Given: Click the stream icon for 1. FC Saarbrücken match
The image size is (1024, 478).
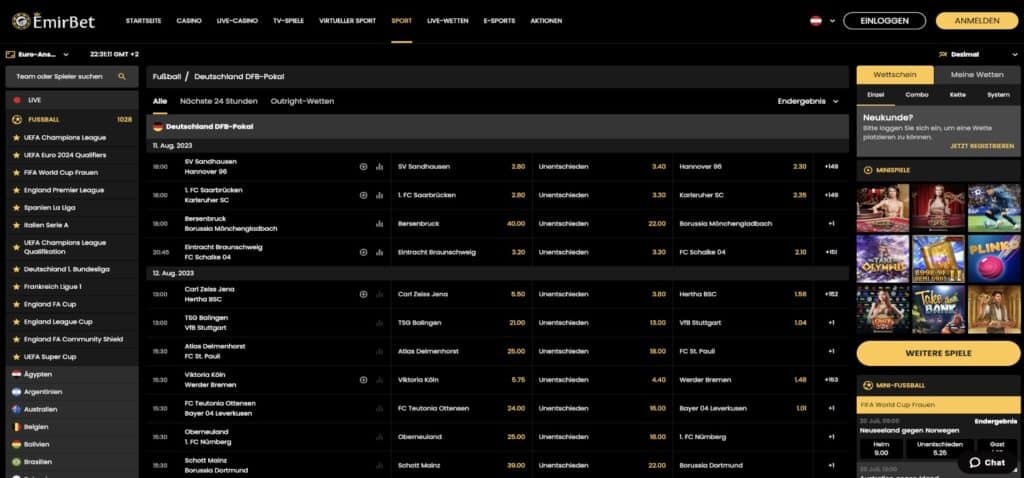Looking at the screenshot, I should coord(364,195).
